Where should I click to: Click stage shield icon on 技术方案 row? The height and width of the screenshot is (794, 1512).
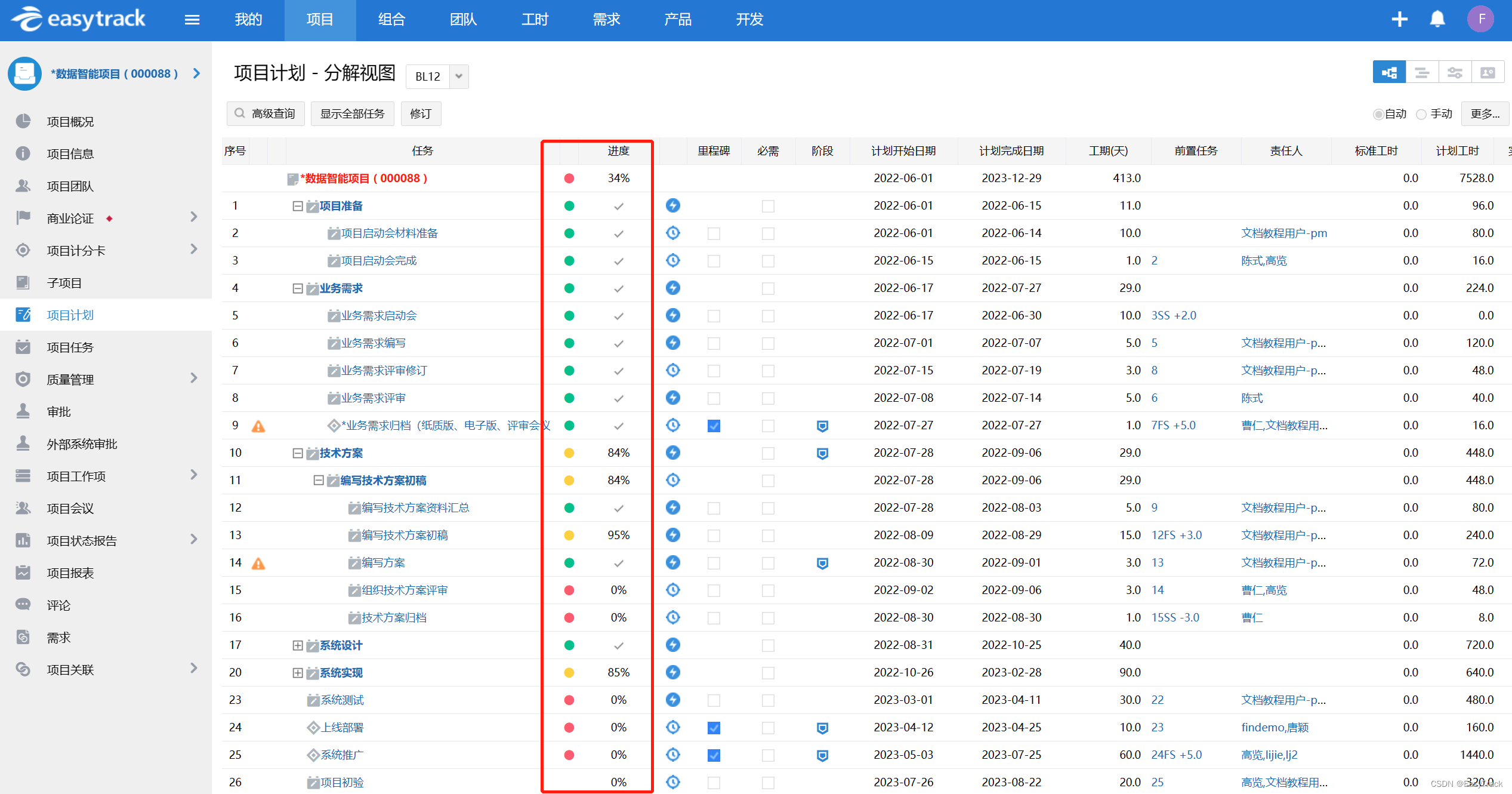(x=822, y=454)
